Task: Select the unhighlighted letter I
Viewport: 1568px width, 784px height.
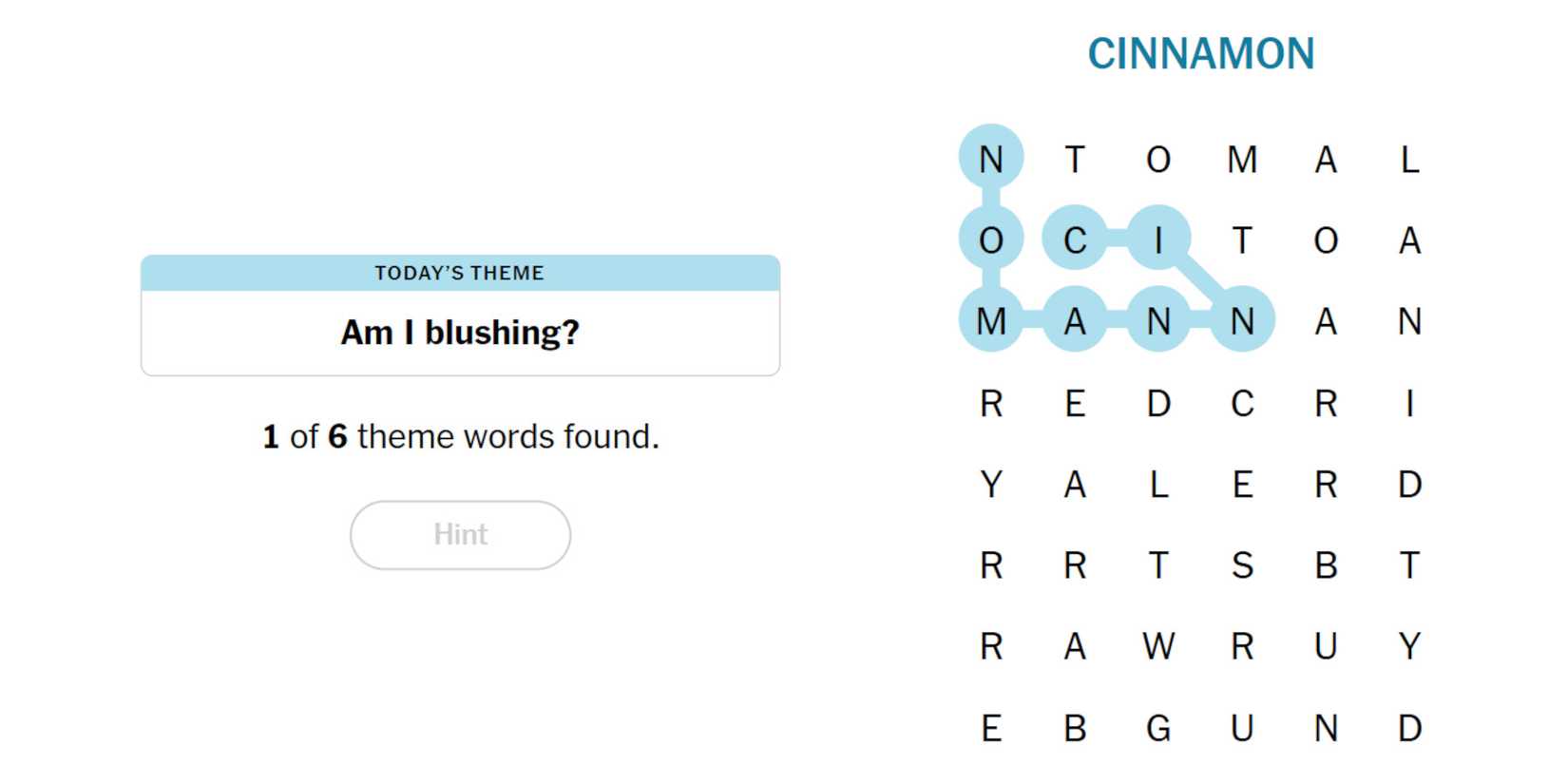Action: [1409, 404]
